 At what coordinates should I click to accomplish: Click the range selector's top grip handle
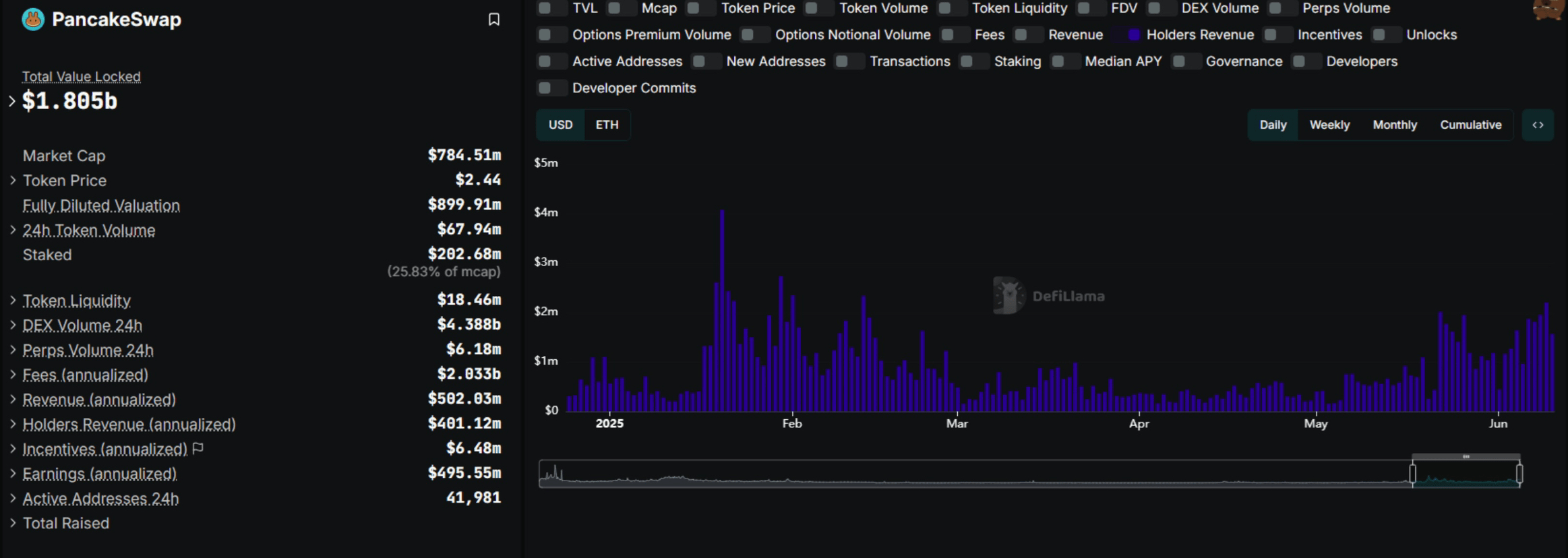coord(1466,457)
